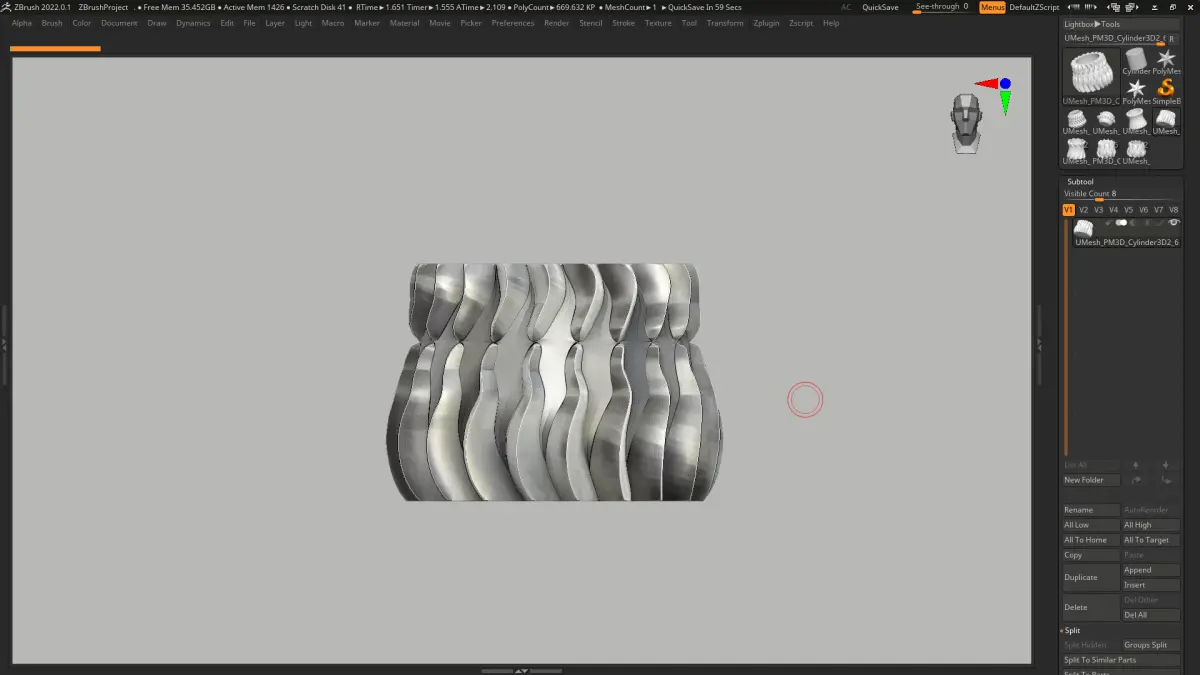This screenshot has height=675, width=1200.
Task: Click the AC indicator in title bar
Action: pos(846,7)
